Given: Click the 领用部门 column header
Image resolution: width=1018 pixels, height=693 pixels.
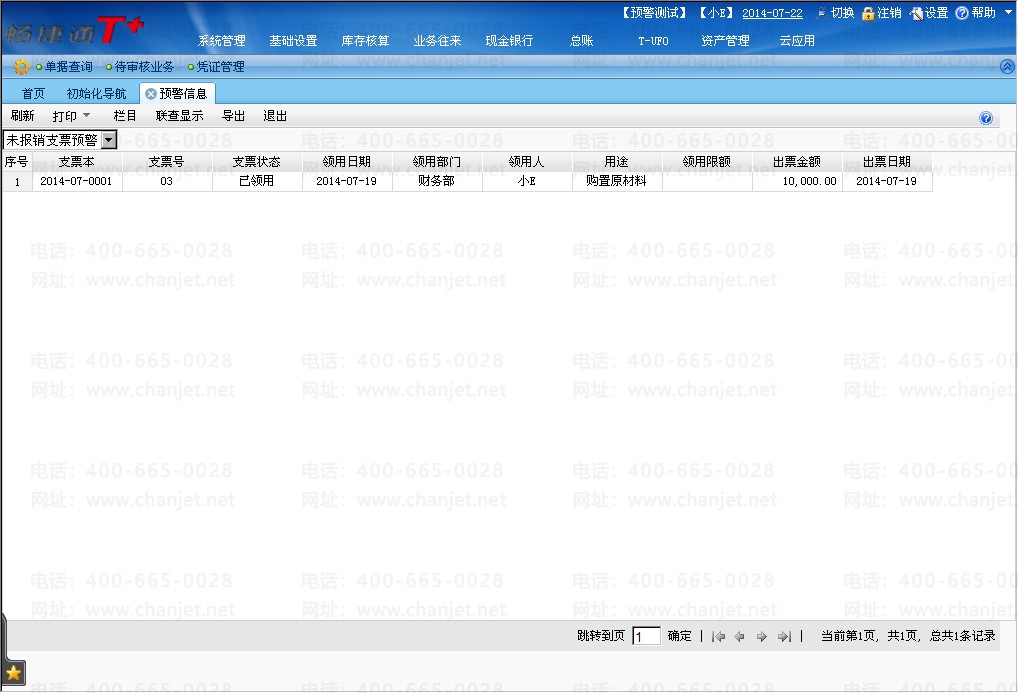Looking at the screenshot, I should point(437,162).
